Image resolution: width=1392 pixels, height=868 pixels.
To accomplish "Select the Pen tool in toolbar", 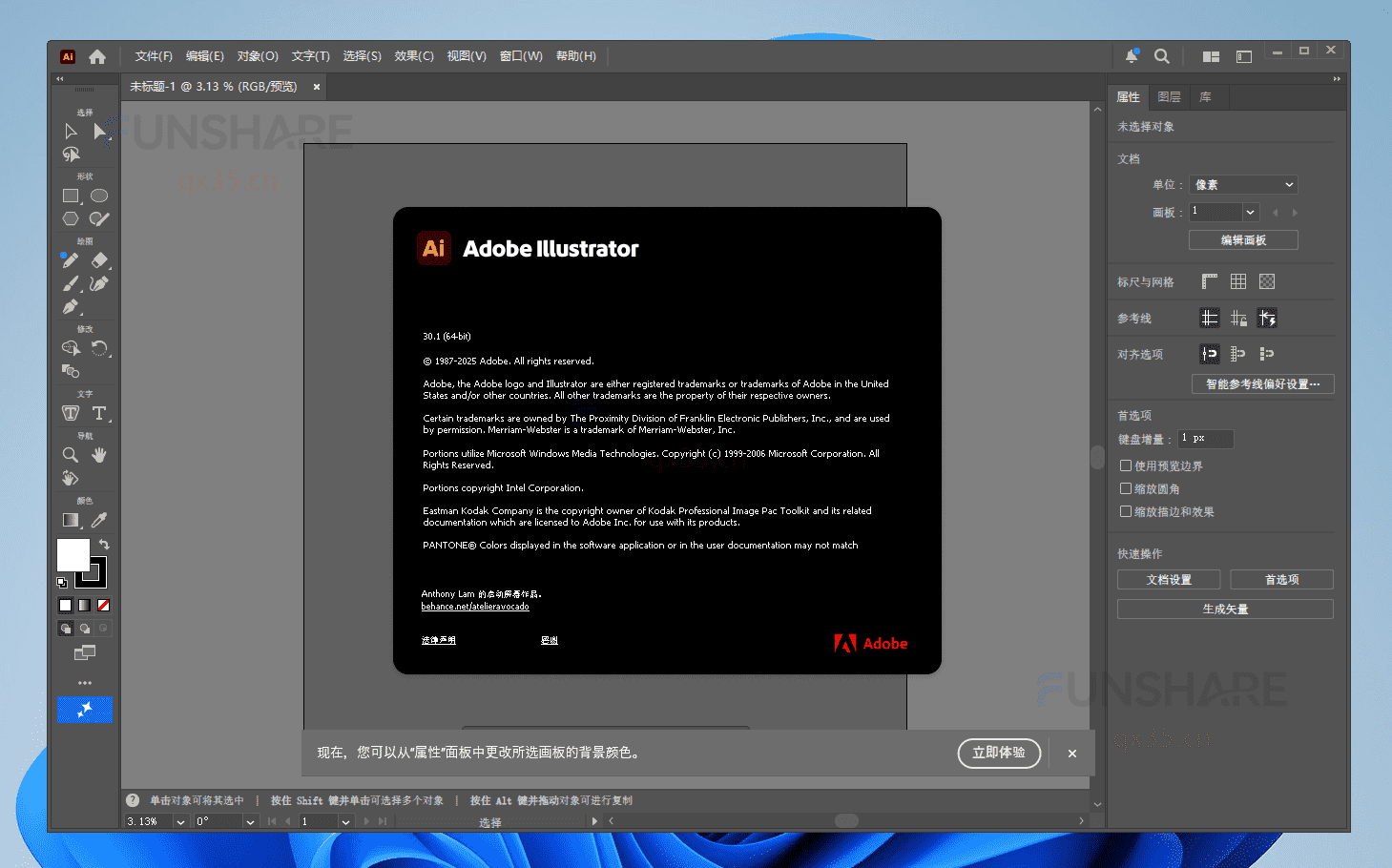I will click(71, 306).
